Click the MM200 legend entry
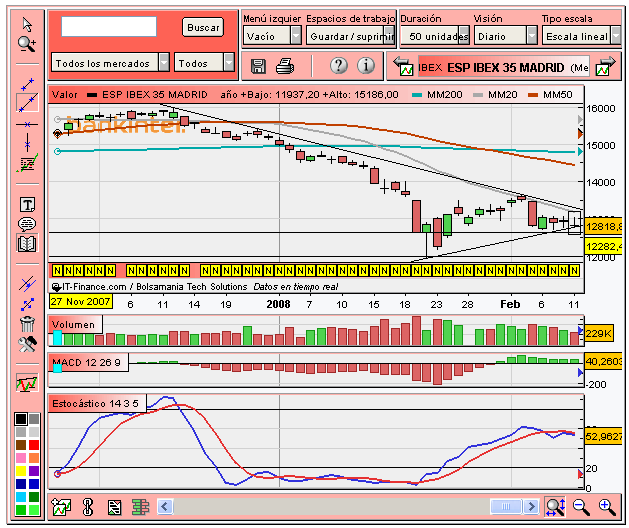The height and width of the screenshot is (528, 629). click(x=438, y=95)
